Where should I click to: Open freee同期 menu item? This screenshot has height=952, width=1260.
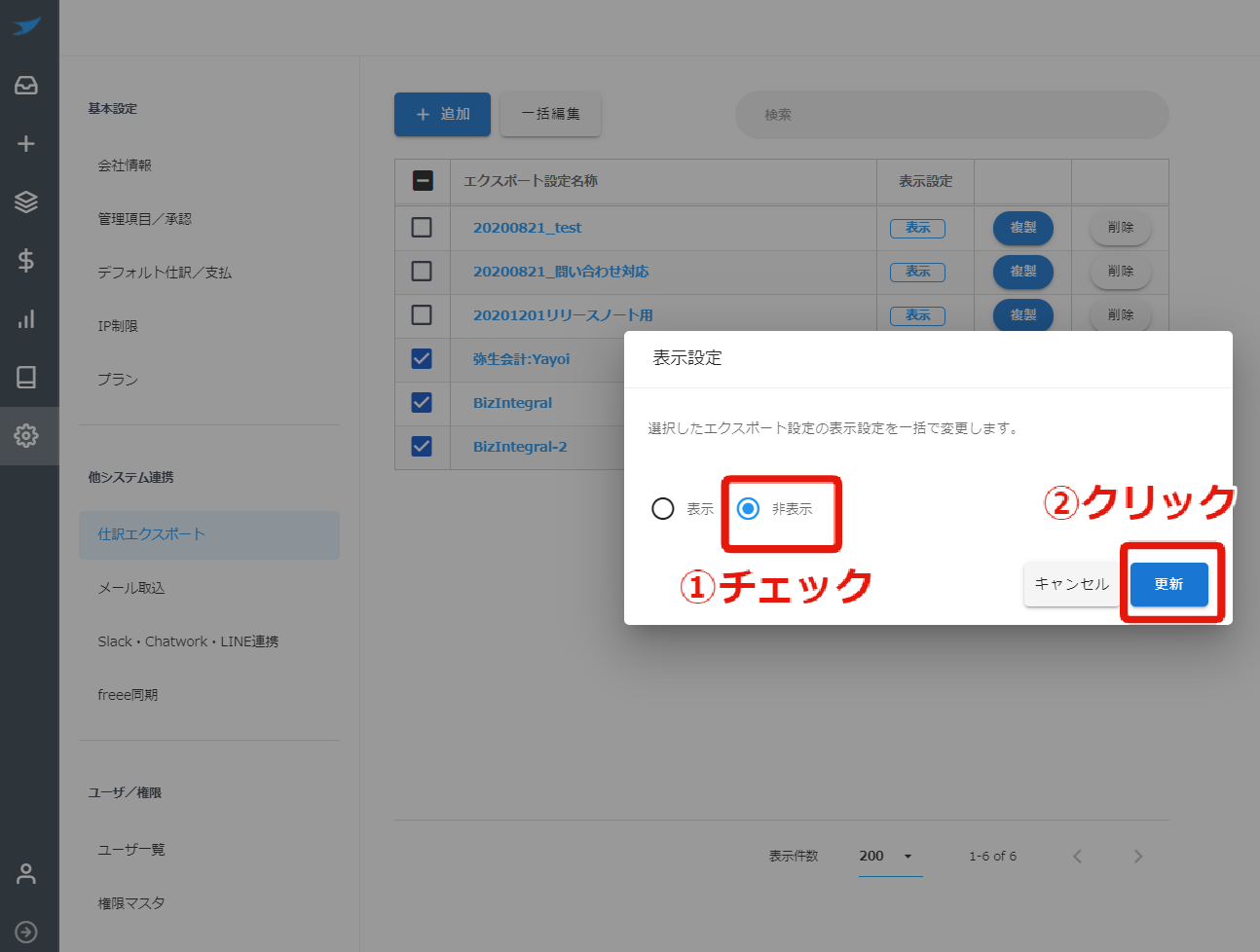coord(128,695)
